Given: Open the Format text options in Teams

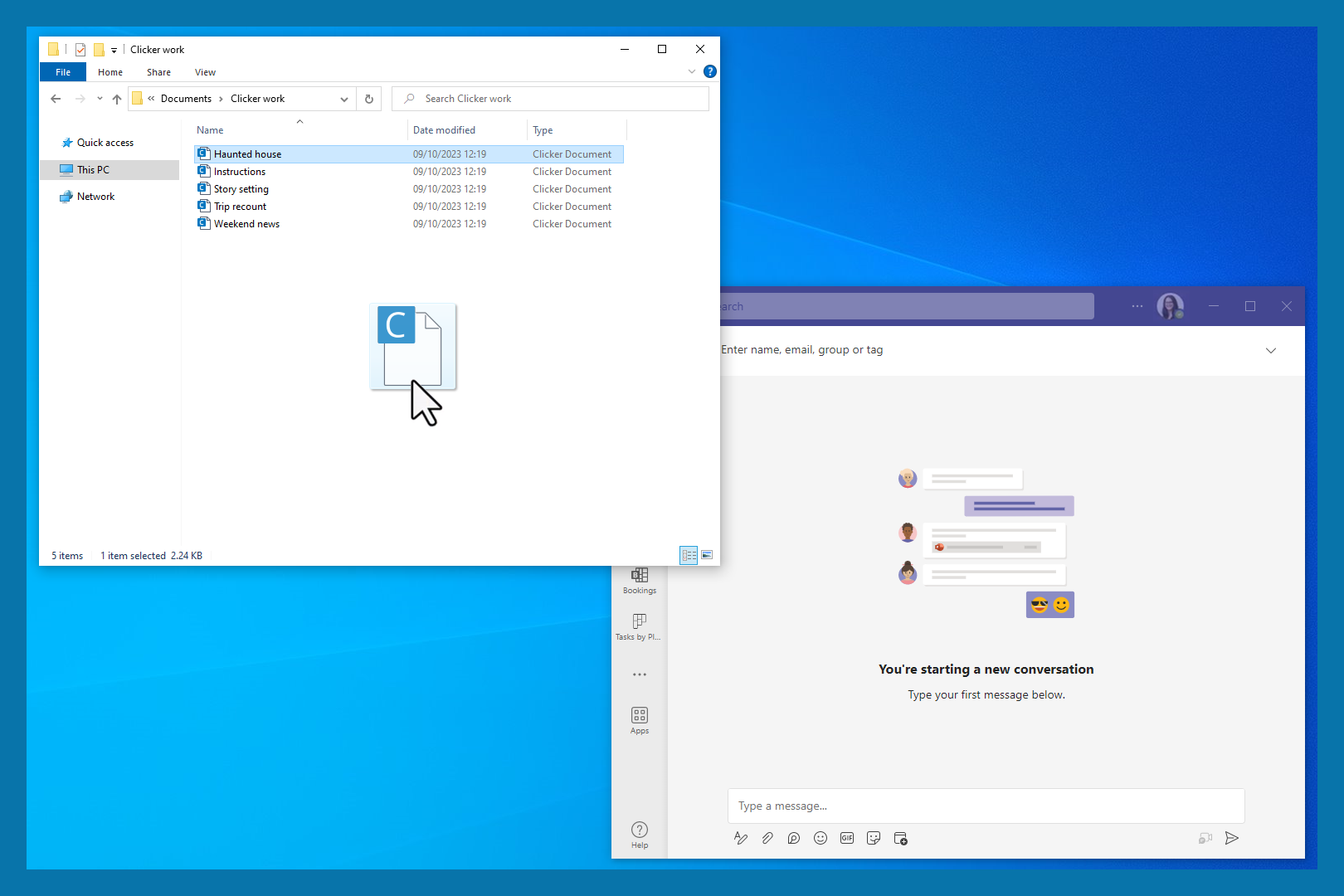Looking at the screenshot, I should point(741,838).
